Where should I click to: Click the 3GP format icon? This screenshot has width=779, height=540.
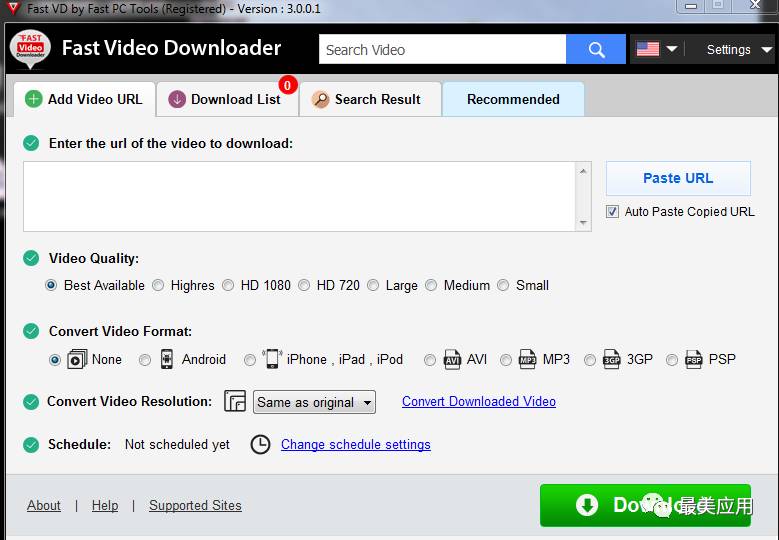[612, 360]
